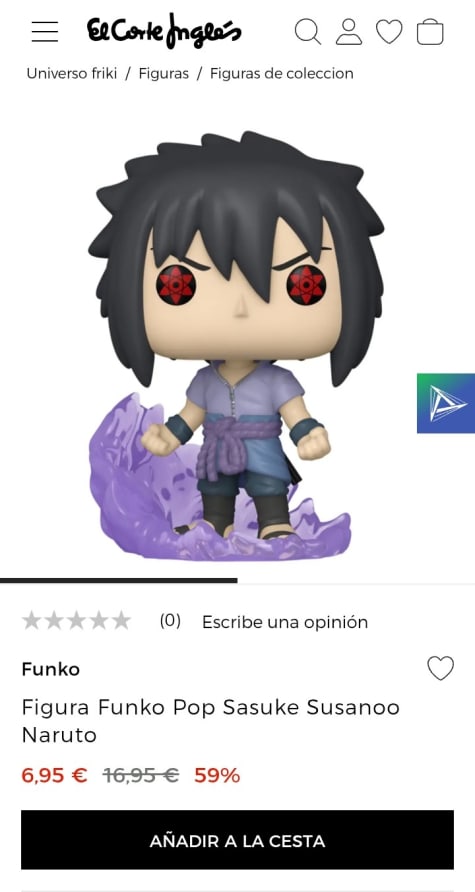Open the user account icon
Screen dimensions: 475x892
click(x=349, y=31)
